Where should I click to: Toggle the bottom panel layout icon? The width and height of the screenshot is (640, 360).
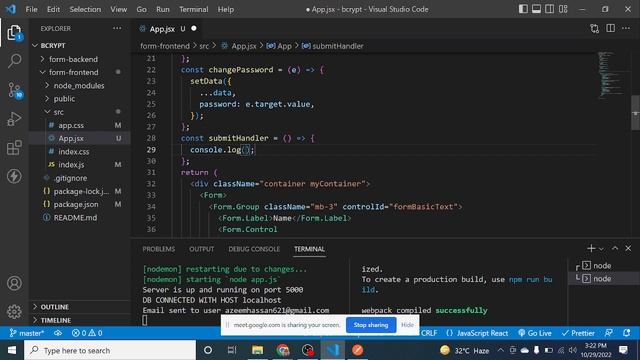pos(536,9)
